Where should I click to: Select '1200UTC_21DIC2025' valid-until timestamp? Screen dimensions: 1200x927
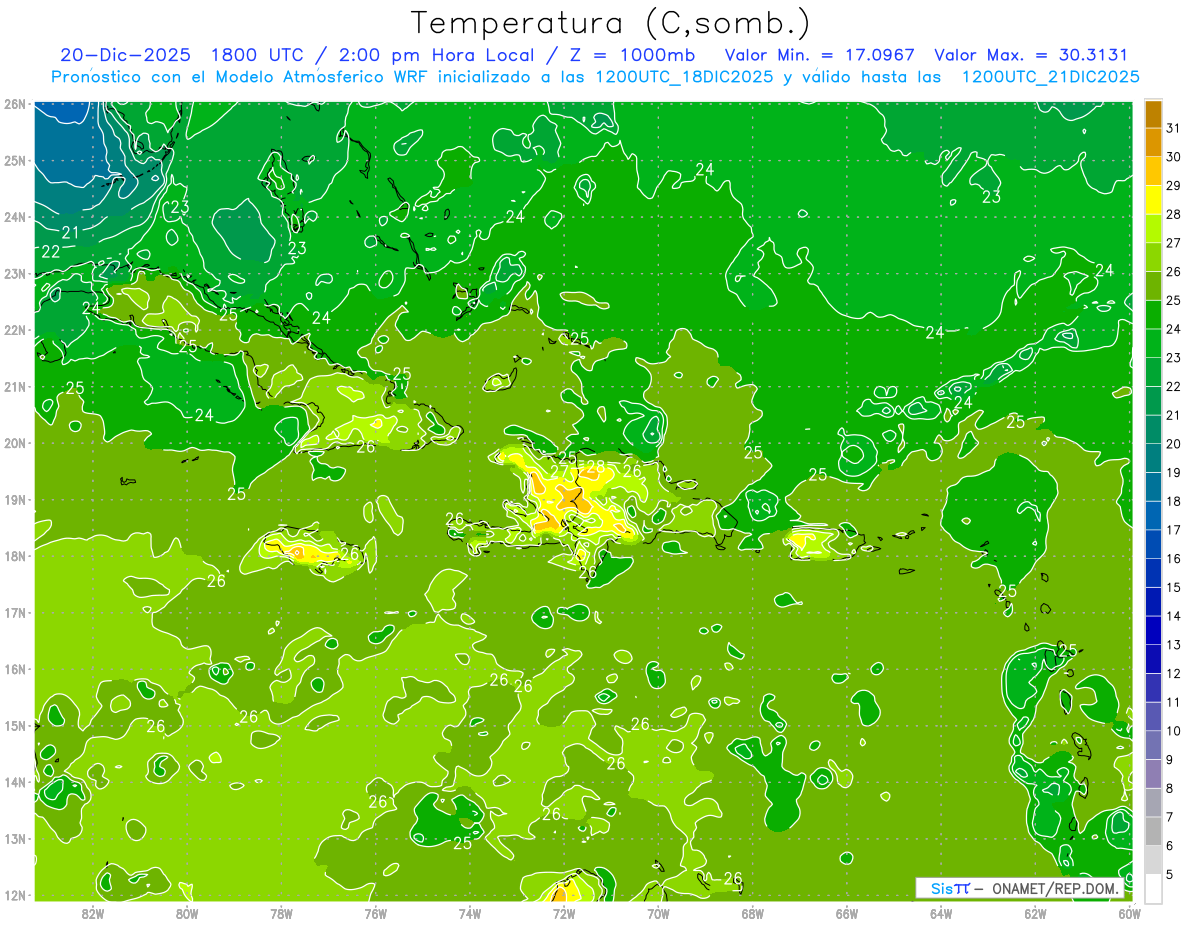click(x=1050, y=77)
